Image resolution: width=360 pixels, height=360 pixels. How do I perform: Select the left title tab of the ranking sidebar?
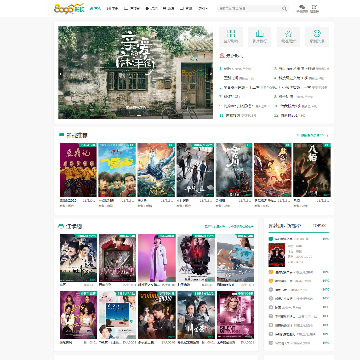point(284,226)
